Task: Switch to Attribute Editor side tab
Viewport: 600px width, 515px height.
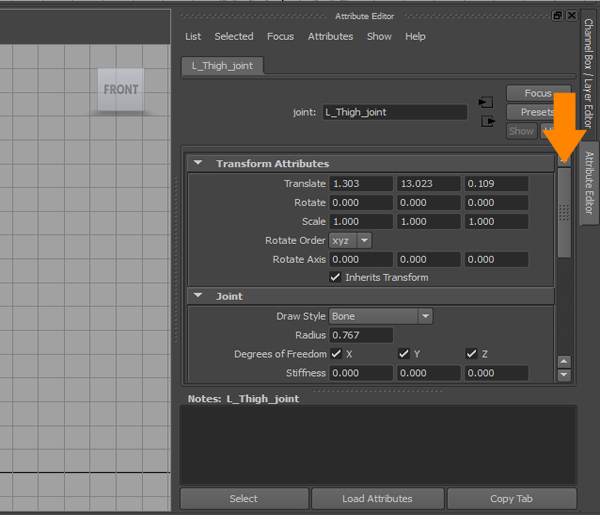Action: pos(589,183)
